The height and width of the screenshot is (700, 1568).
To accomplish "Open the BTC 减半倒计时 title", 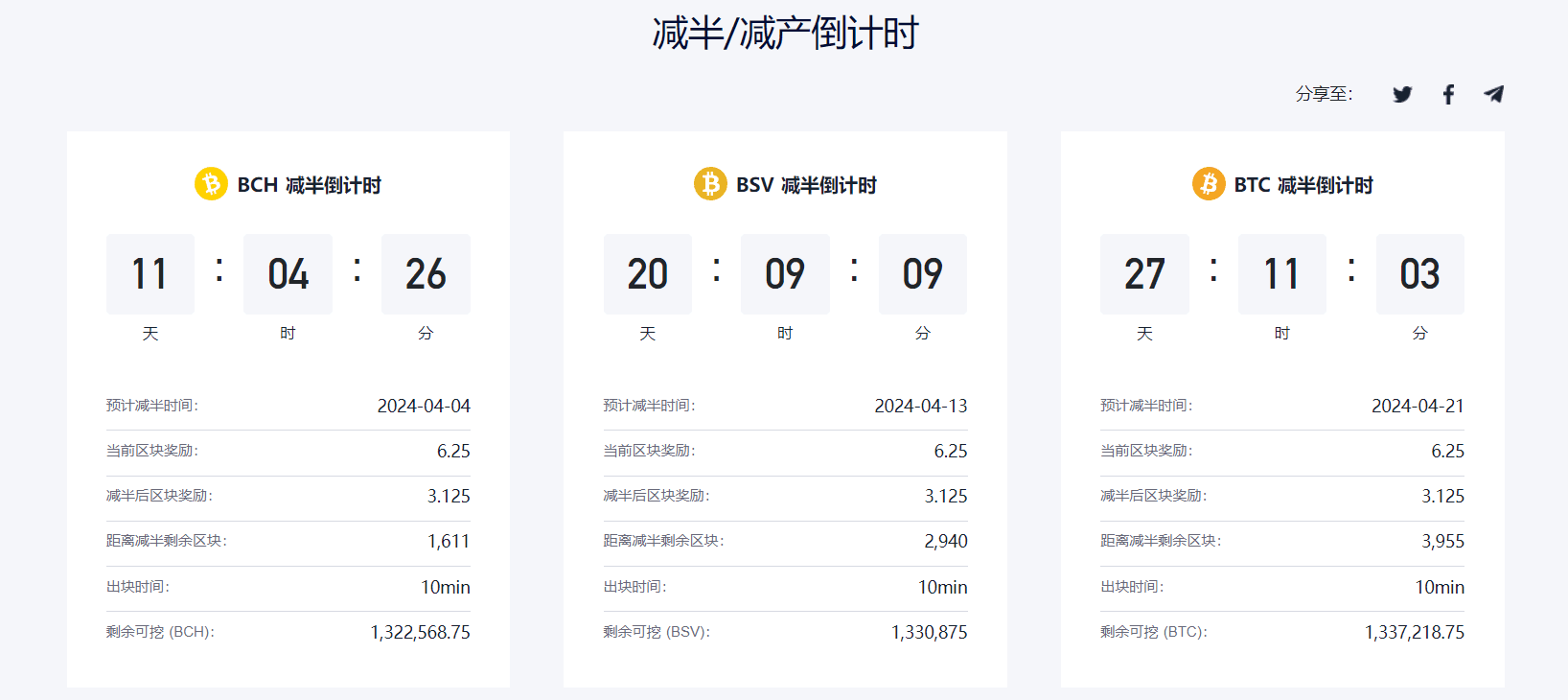I will [x=1303, y=185].
